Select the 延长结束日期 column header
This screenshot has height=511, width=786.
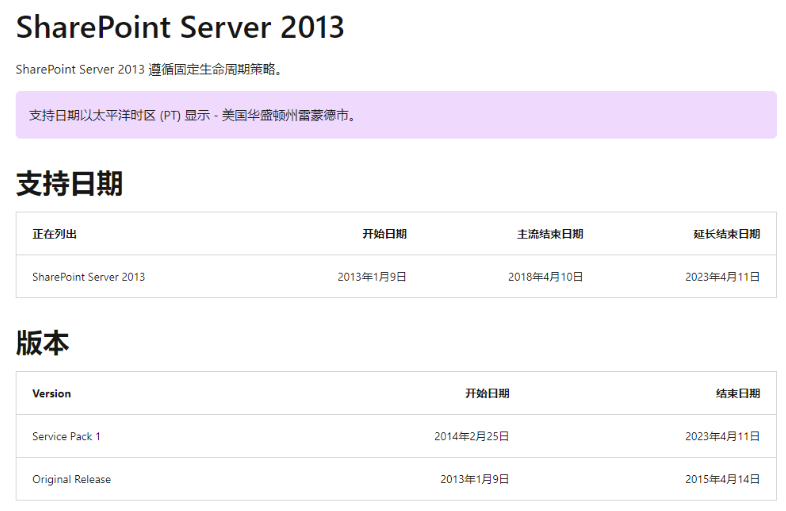[727, 234]
